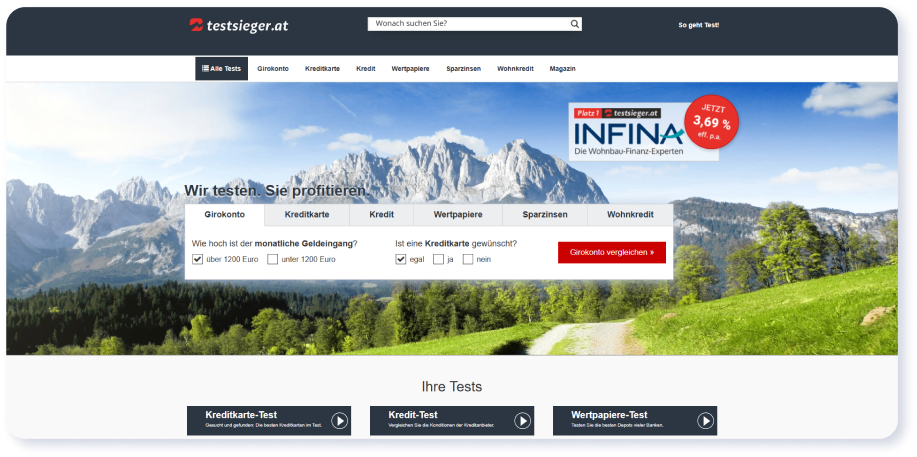Check the über 1200 Euro option
This screenshot has height=457, width=917.
point(198,259)
